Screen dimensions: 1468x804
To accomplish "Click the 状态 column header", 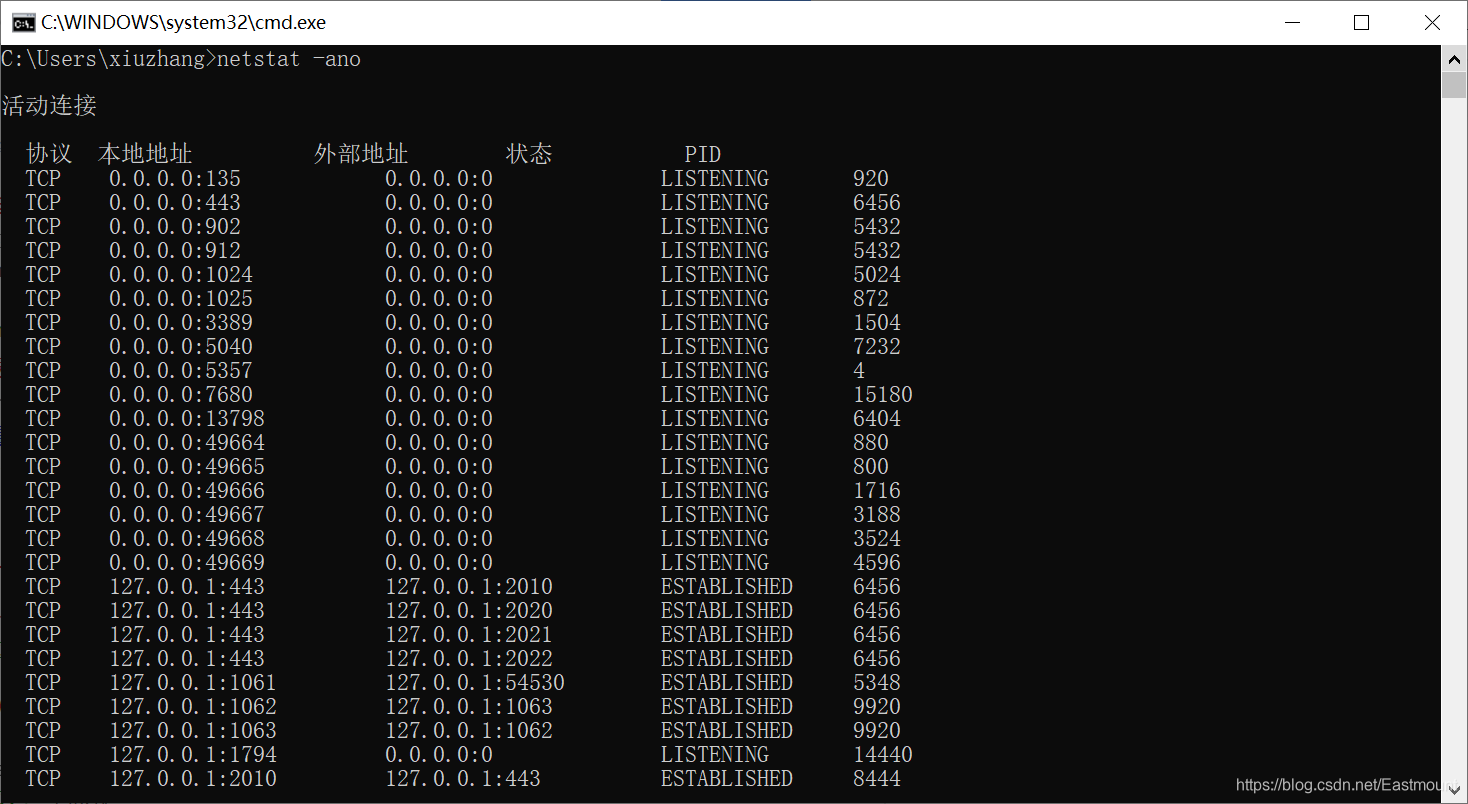I will [x=529, y=154].
